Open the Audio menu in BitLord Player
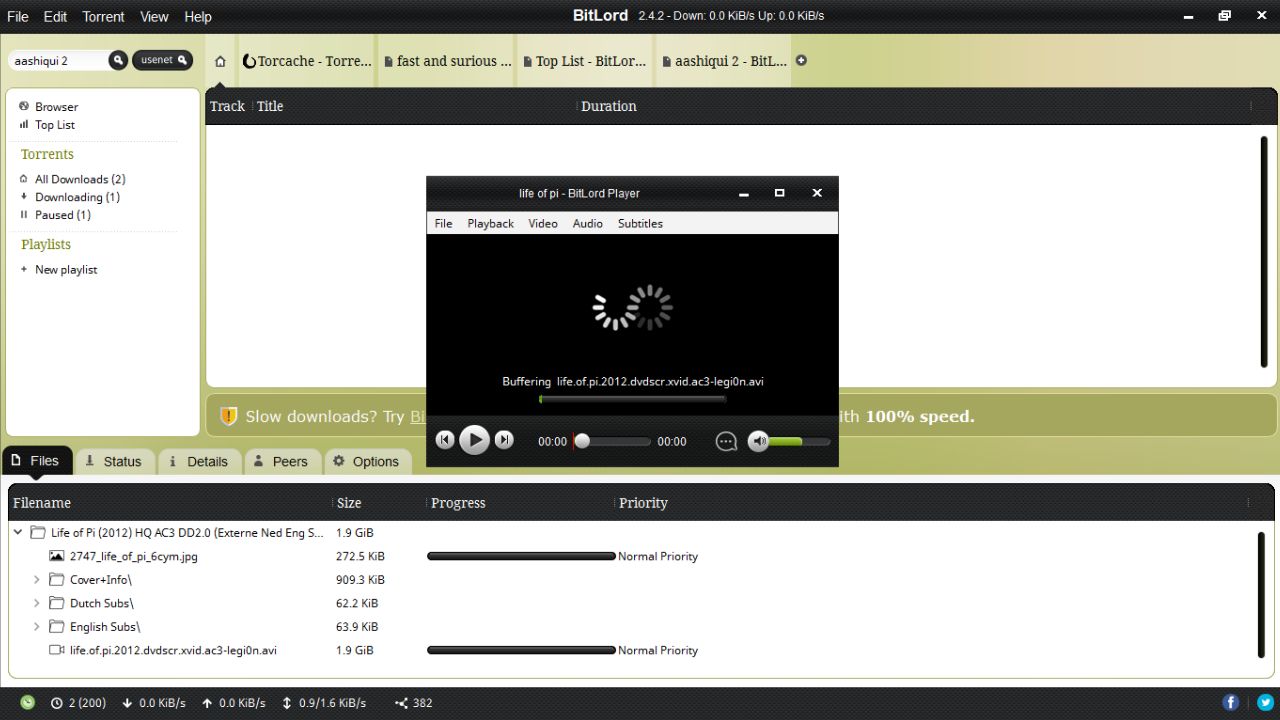 [x=587, y=224]
